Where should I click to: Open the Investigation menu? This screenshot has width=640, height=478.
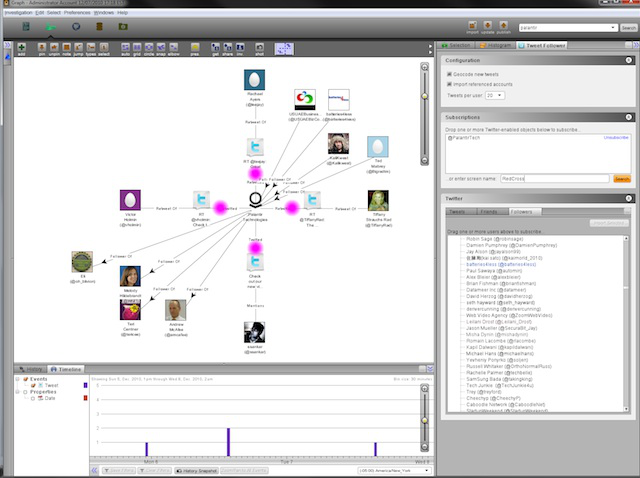click(x=18, y=13)
